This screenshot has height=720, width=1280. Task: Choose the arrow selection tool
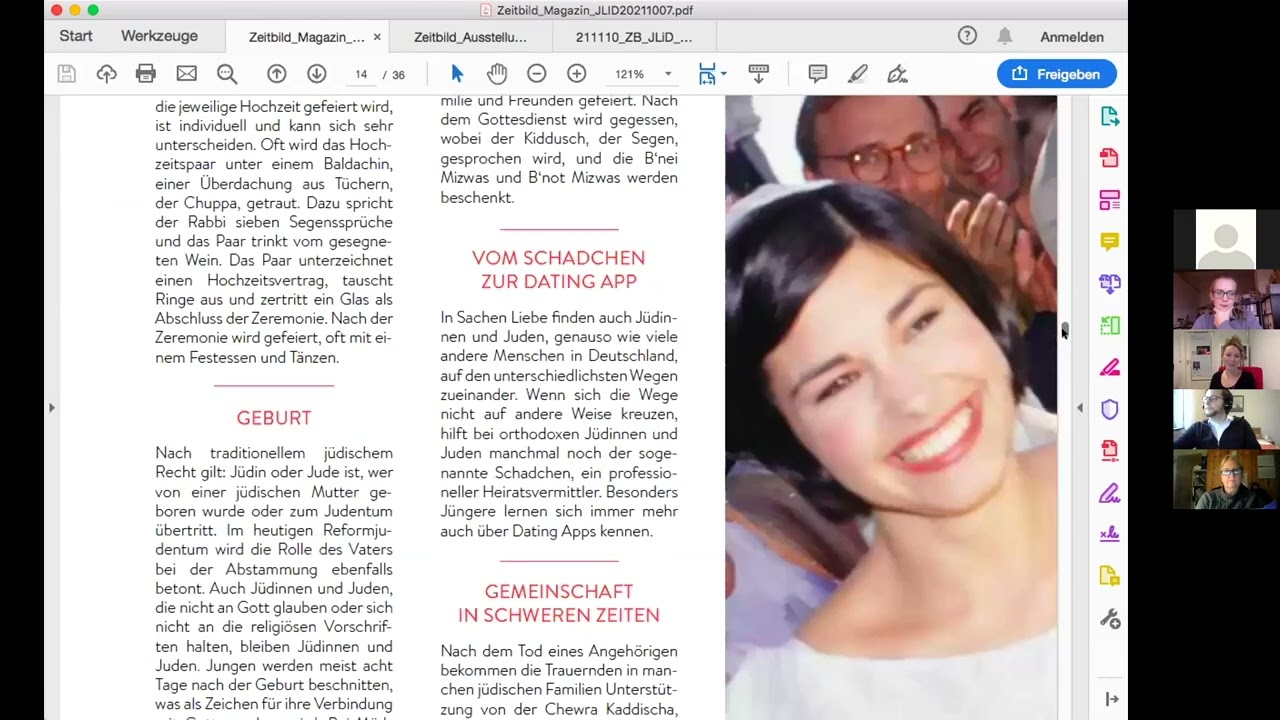(457, 74)
